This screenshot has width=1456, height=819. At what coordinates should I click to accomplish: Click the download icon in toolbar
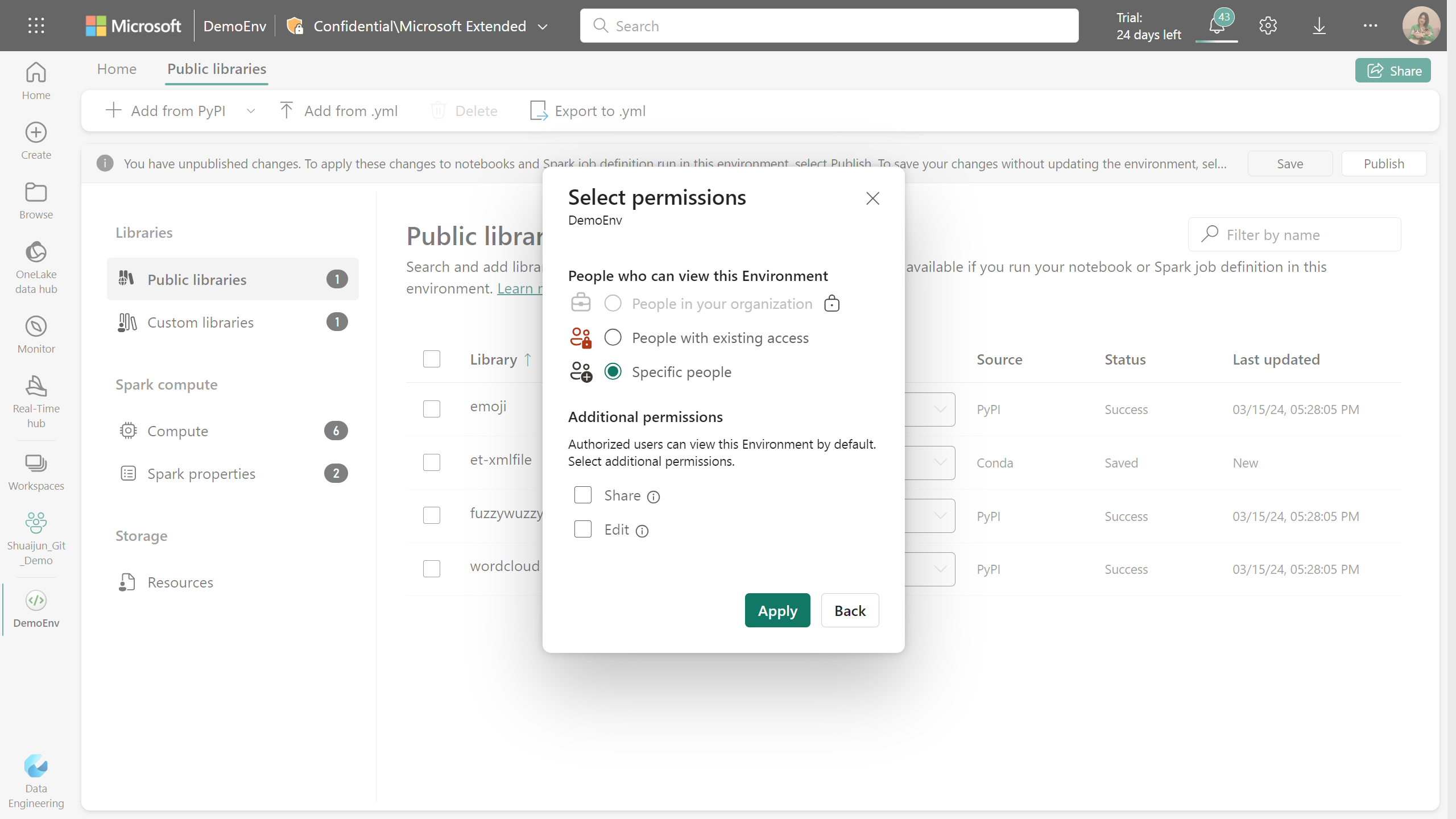[1319, 26]
